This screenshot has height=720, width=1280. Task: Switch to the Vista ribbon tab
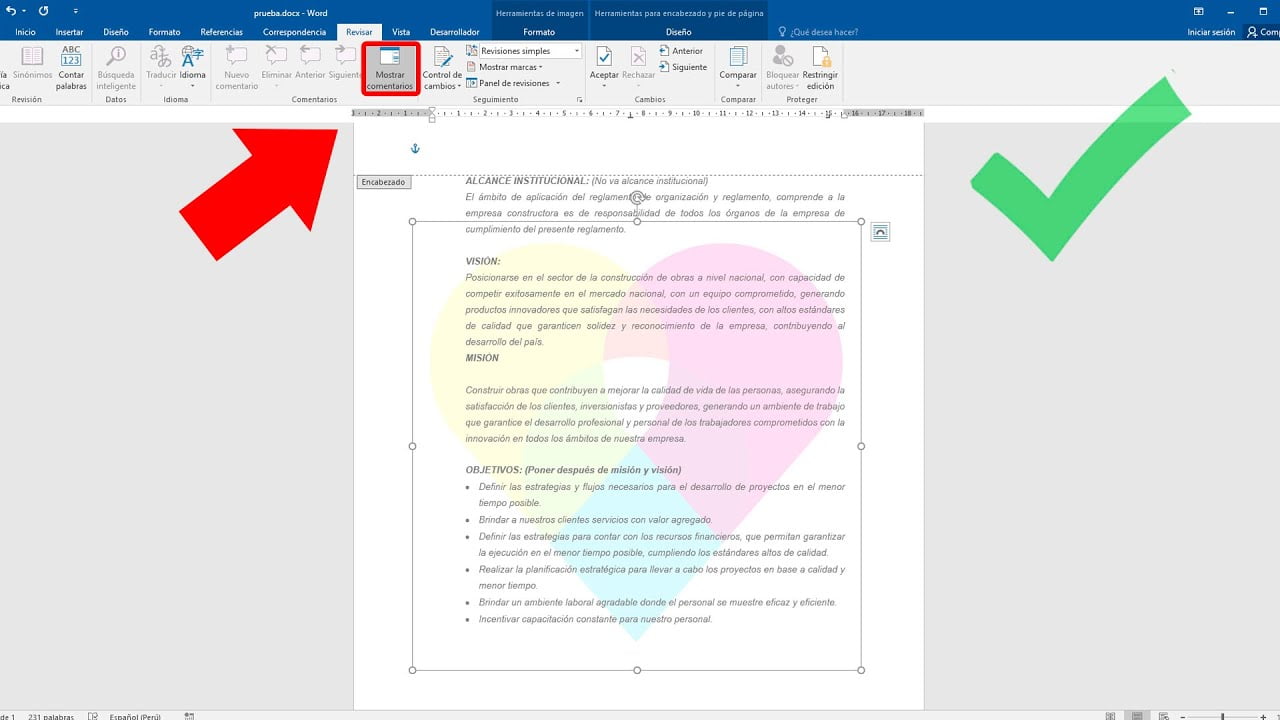point(401,31)
